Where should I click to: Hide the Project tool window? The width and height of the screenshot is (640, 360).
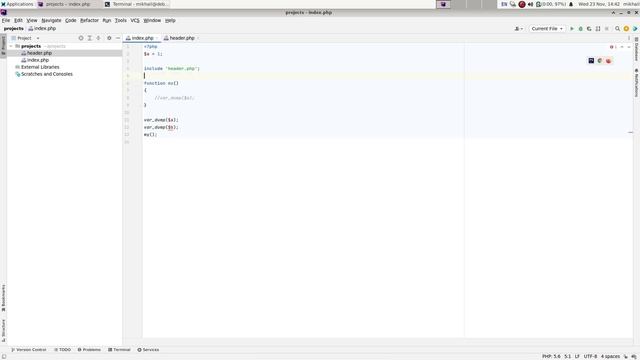[x=118, y=38]
